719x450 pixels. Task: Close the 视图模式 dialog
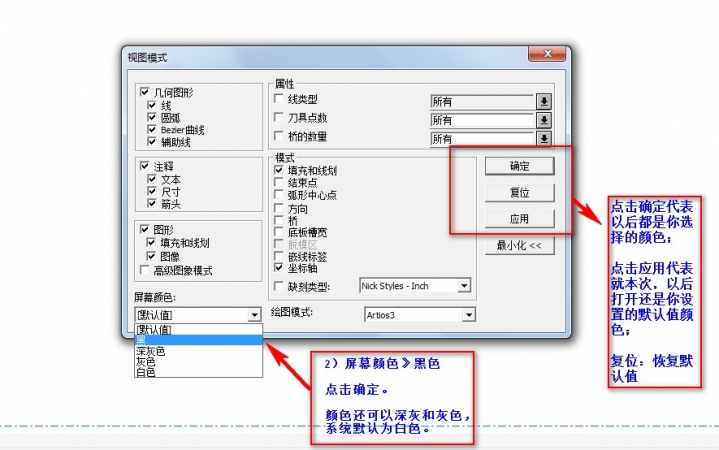(x=547, y=54)
